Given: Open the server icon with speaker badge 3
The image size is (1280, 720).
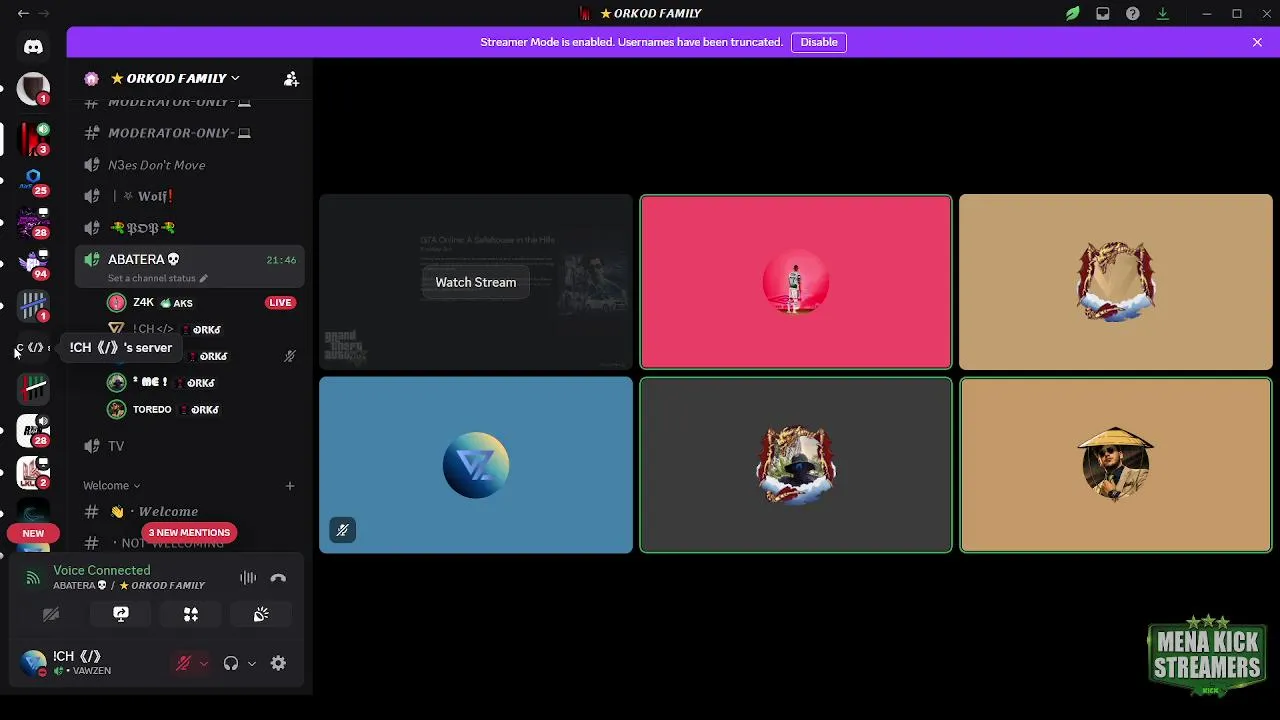Looking at the screenshot, I should (33, 139).
